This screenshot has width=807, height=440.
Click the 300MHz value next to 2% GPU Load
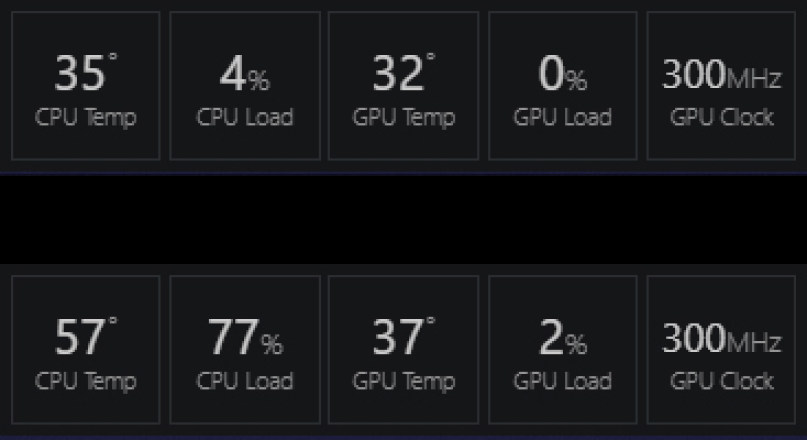click(x=721, y=338)
